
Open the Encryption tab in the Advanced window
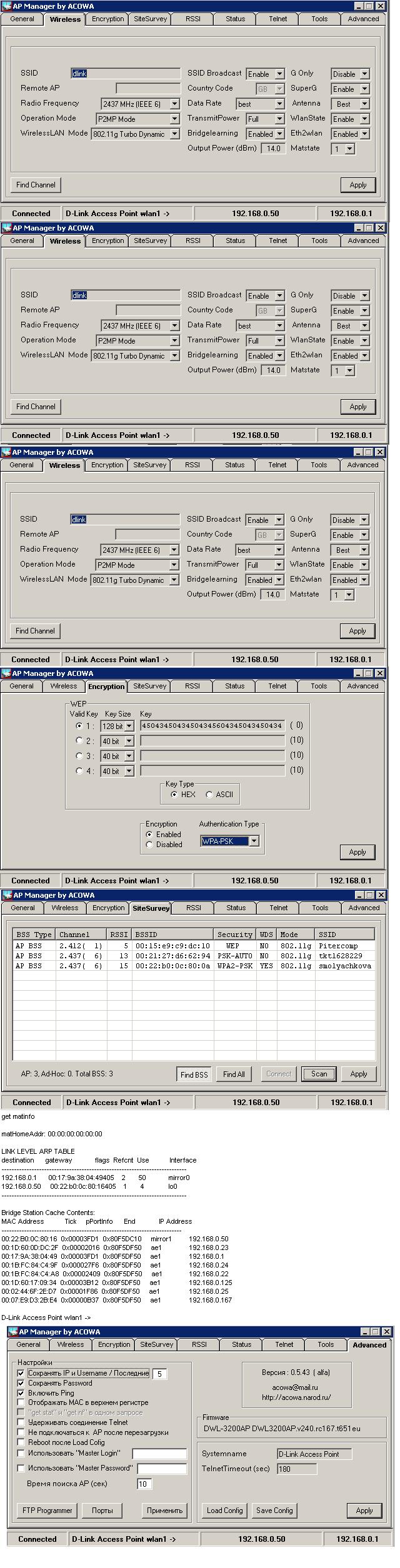114,1344
